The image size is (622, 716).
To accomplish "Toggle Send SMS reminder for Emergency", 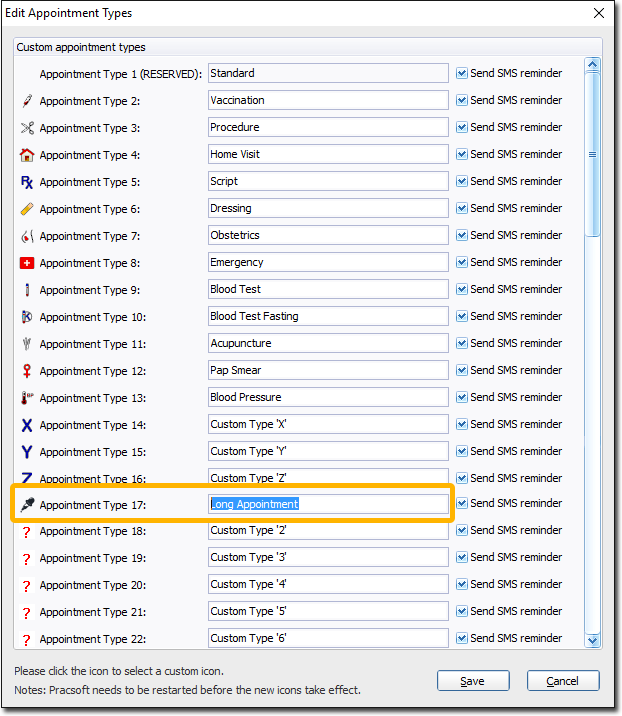I will [462, 262].
